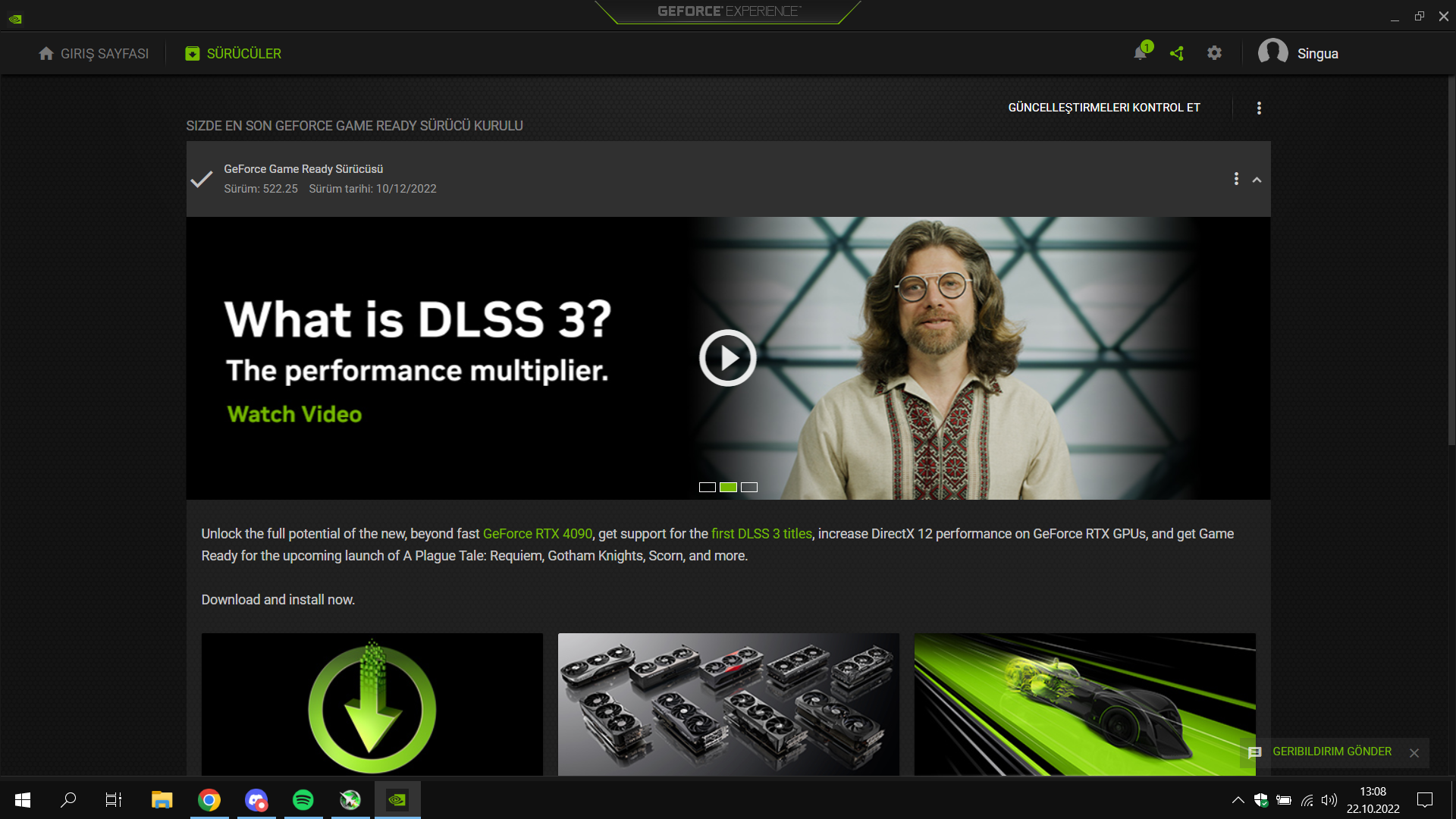Collapse the Game Ready driver details
Viewport: 1456px width, 819px height.
pyautogui.click(x=1257, y=180)
